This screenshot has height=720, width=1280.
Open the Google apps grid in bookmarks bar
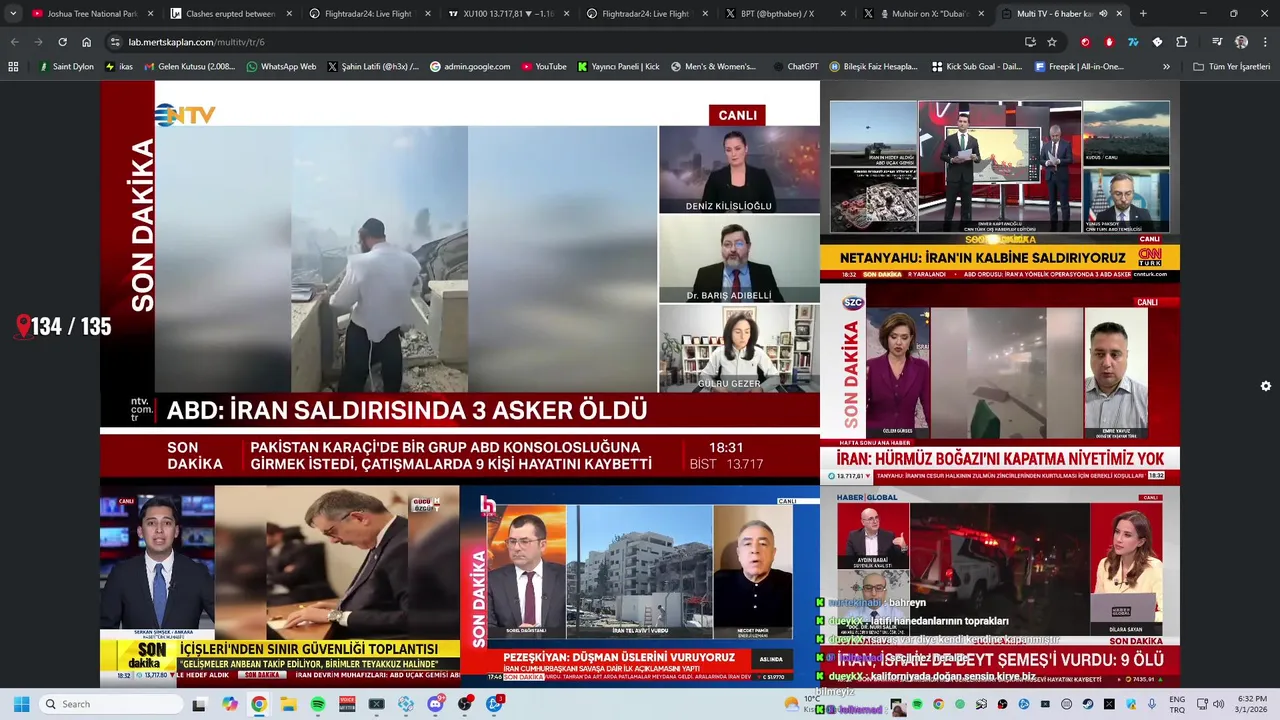(13, 67)
